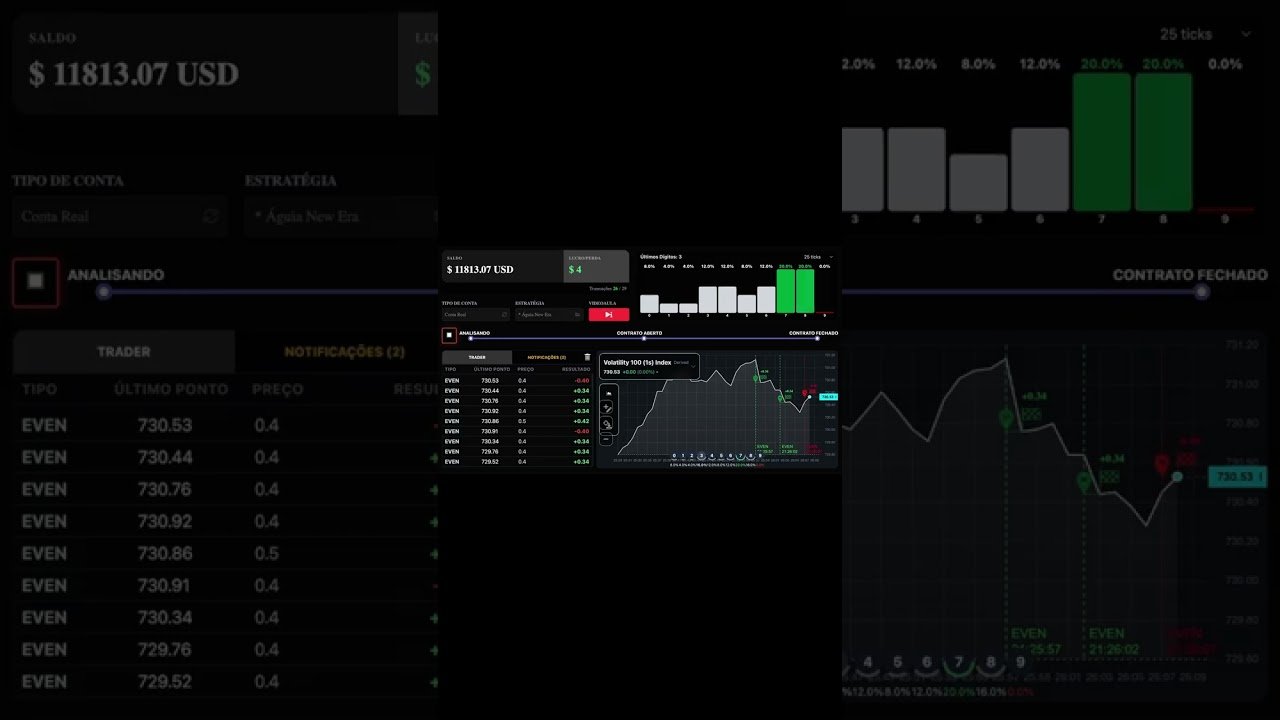The height and width of the screenshot is (720, 1280).
Task: Click digit circle 0 below the center chart
Action: (x=674, y=456)
